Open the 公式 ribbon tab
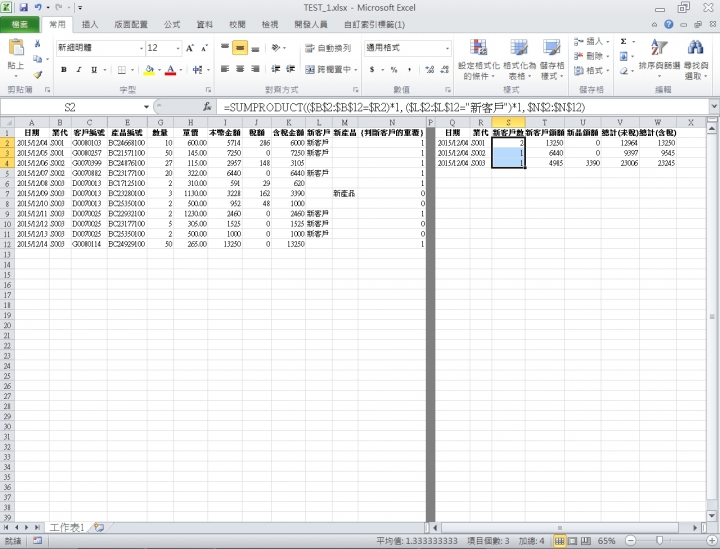720x549 pixels. coord(172,24)
